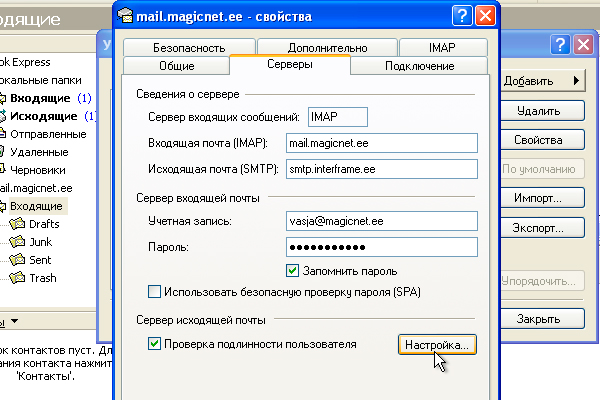Image resolution: width=600 pixels, height=400 pixels.
Task: Click help button of the accounts window behind
Action: (560, 45)
